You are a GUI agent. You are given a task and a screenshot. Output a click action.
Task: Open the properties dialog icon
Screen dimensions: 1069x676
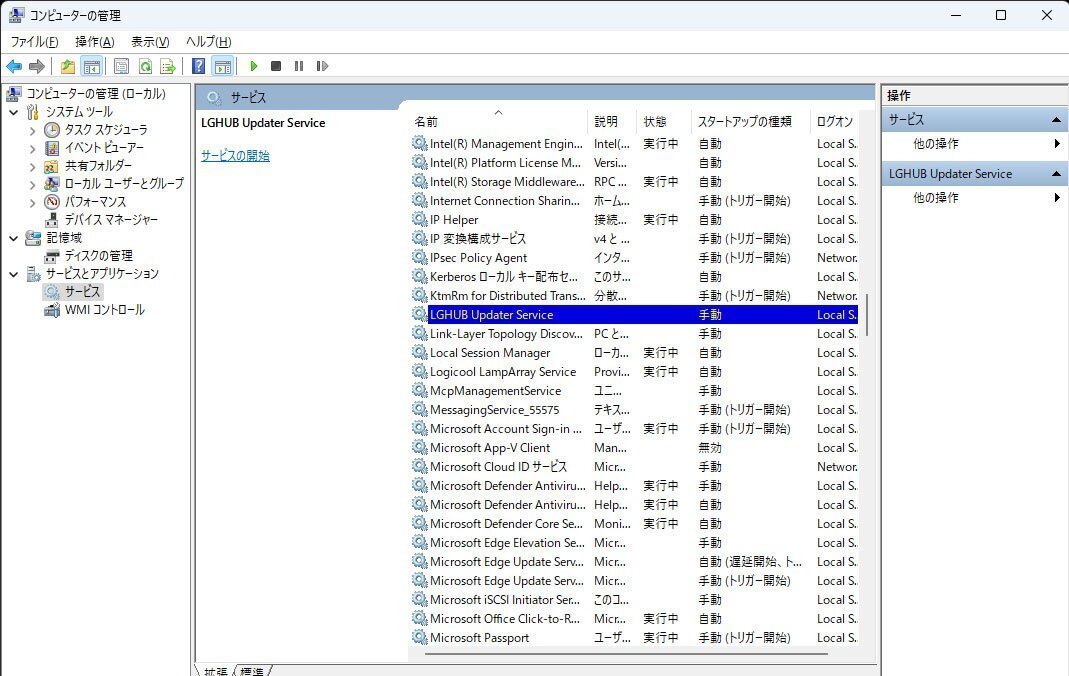coord(122,66)
